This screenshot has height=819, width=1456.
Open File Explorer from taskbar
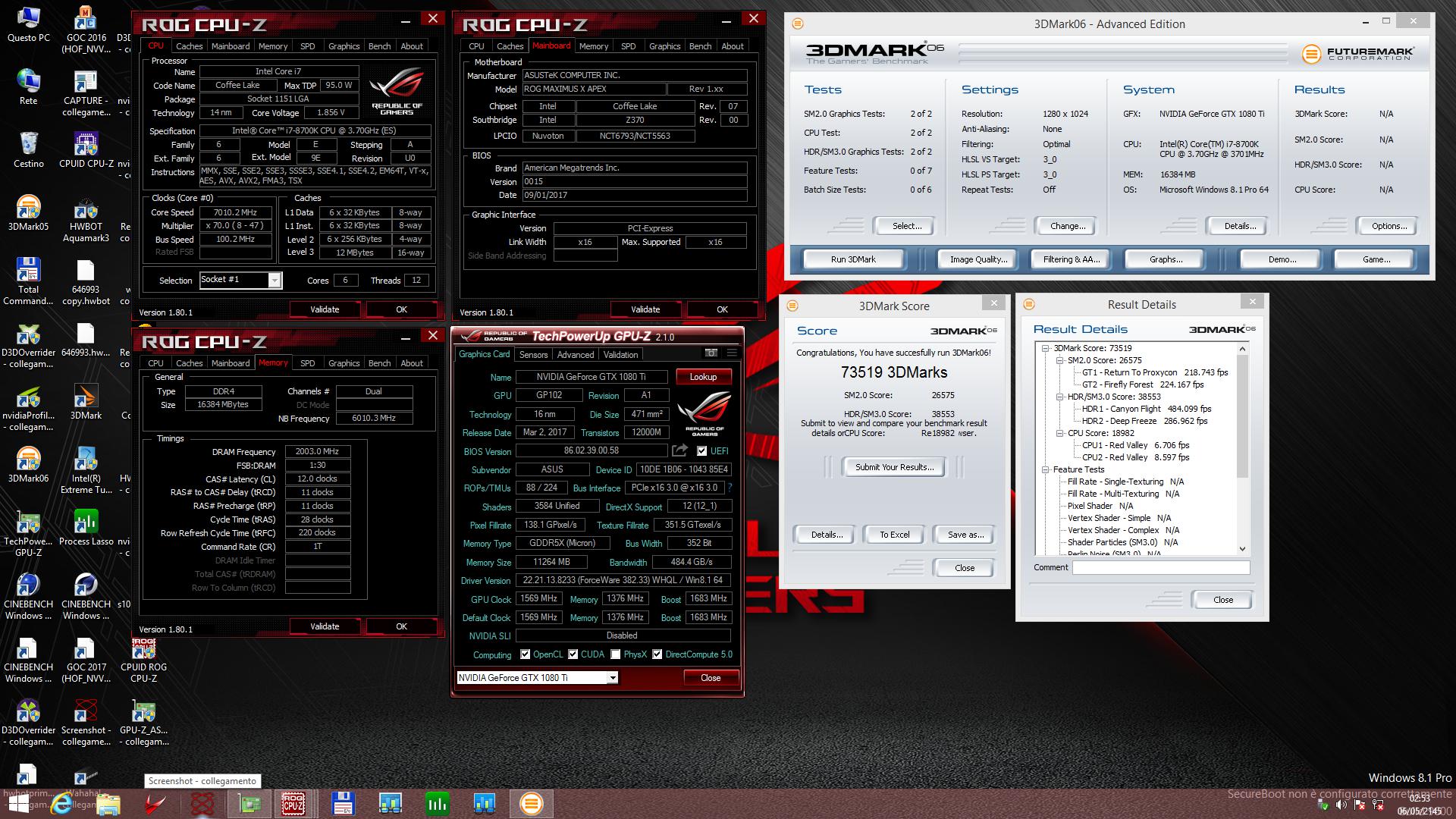click(x=108, y=804)
